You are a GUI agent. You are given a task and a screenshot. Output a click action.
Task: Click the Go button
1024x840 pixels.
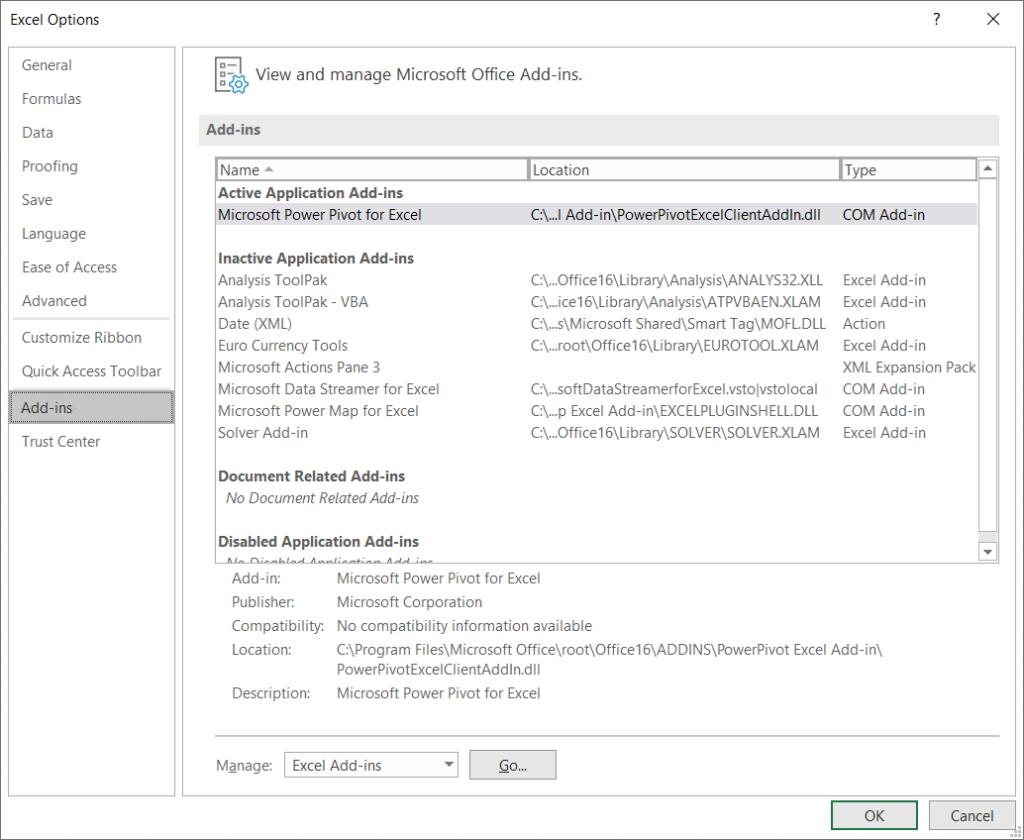tap(512, 764)
